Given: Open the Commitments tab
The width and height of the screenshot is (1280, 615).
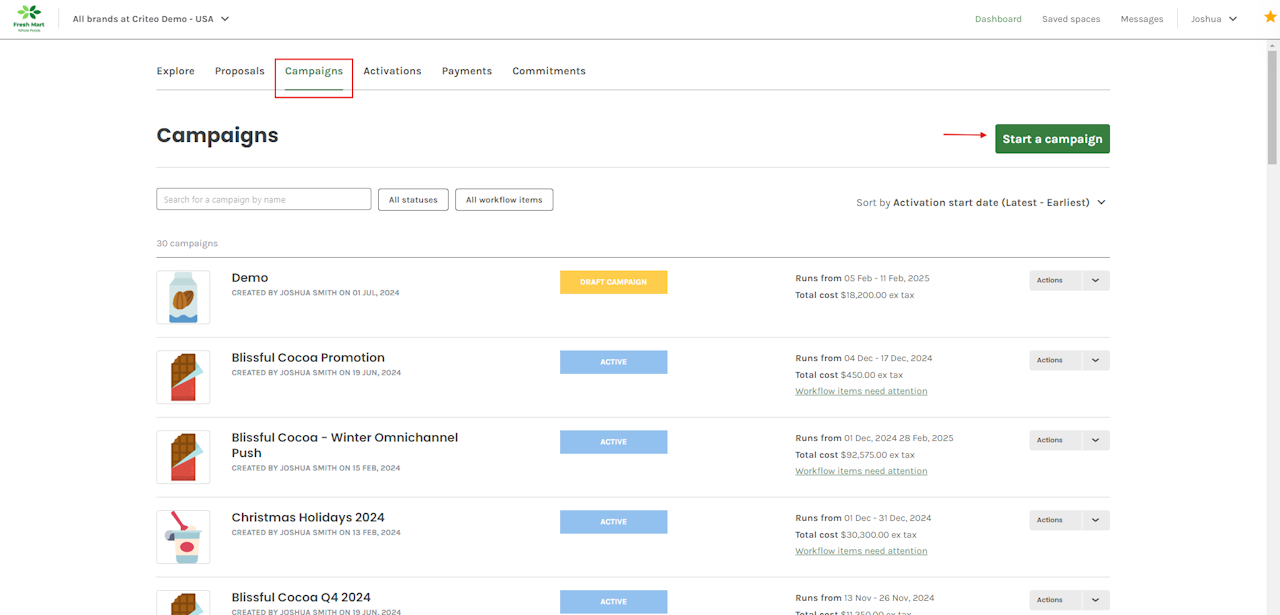Looking at the screenshot, I should click(x=549, y=71).
